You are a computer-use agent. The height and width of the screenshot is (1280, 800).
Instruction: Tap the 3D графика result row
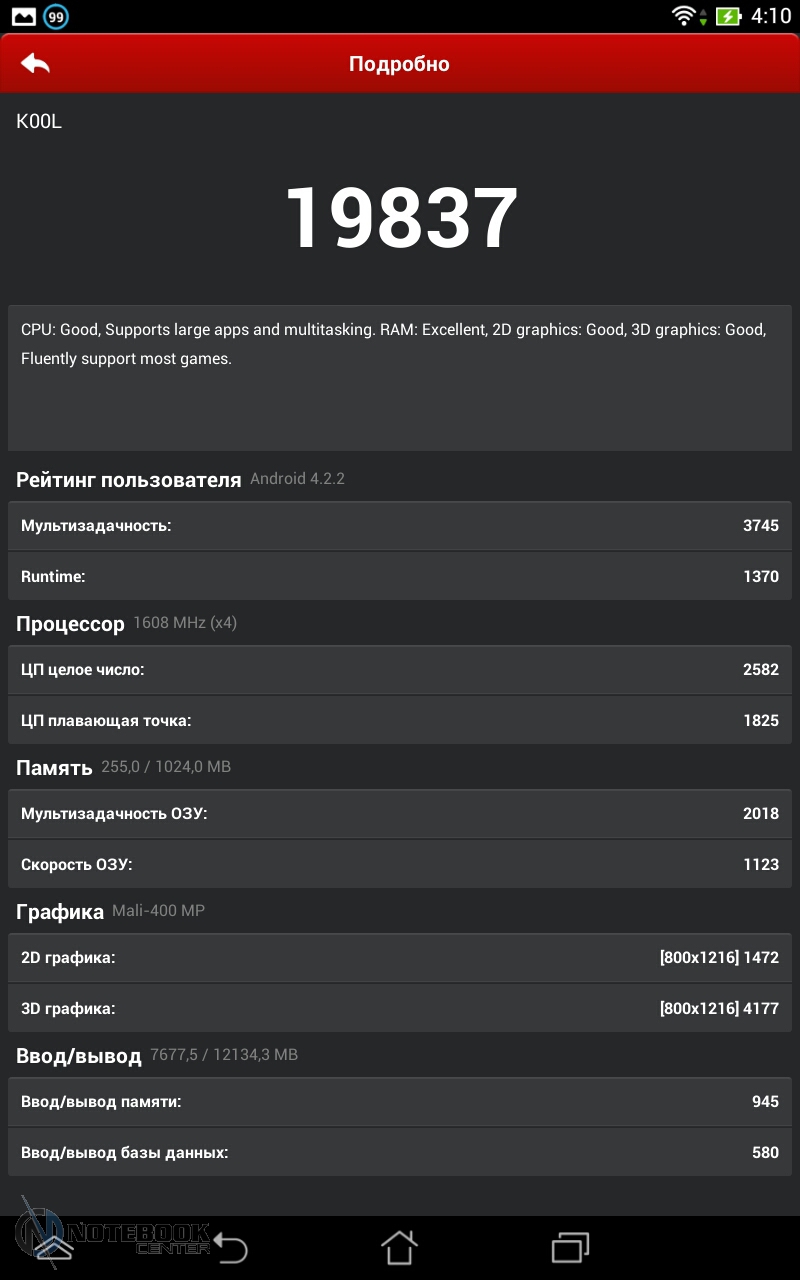point(400,1008)
